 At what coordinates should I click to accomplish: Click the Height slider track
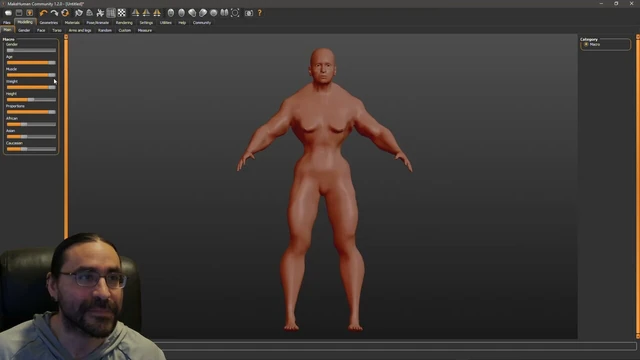pyautogui.click(x=31, y=100)
